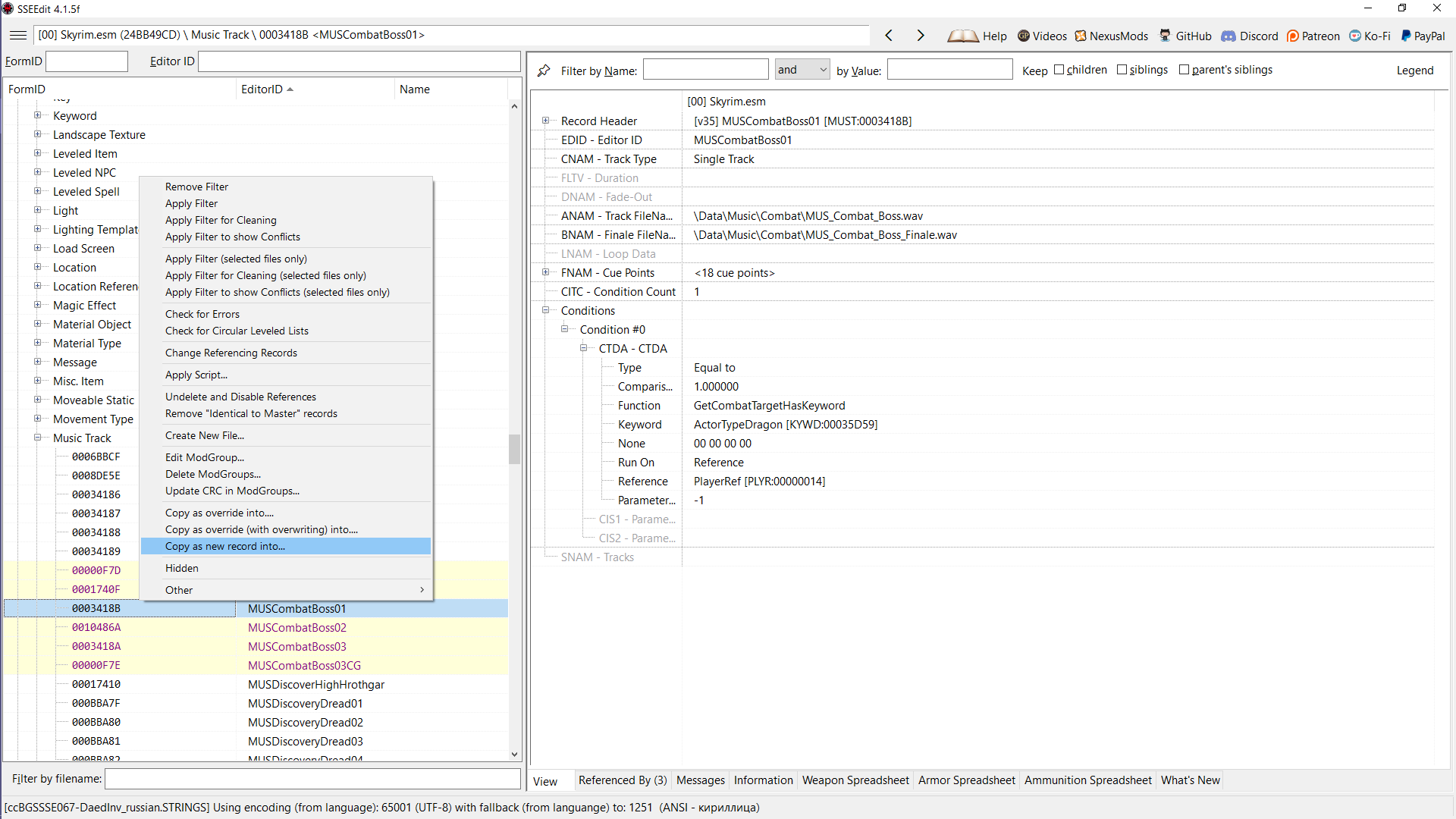Open Armor Spreadsheet tab
Viewport: 1456px width, 819px height.
967,780
